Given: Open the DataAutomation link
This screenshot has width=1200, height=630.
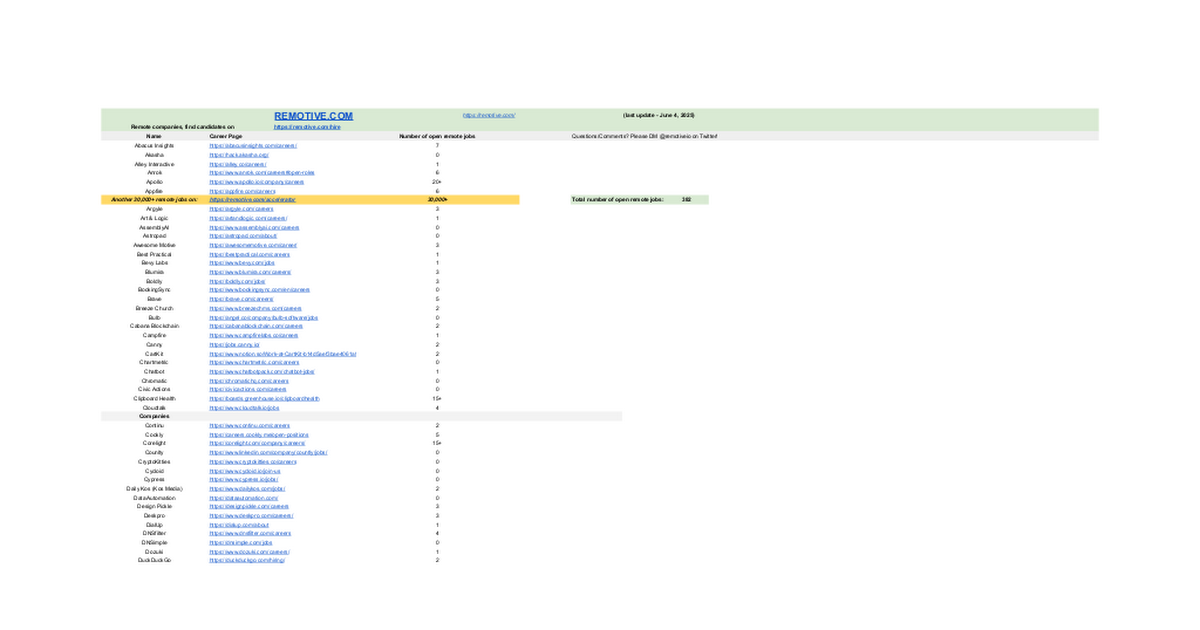Looking at the screenshot, I should tap(243, 497).
